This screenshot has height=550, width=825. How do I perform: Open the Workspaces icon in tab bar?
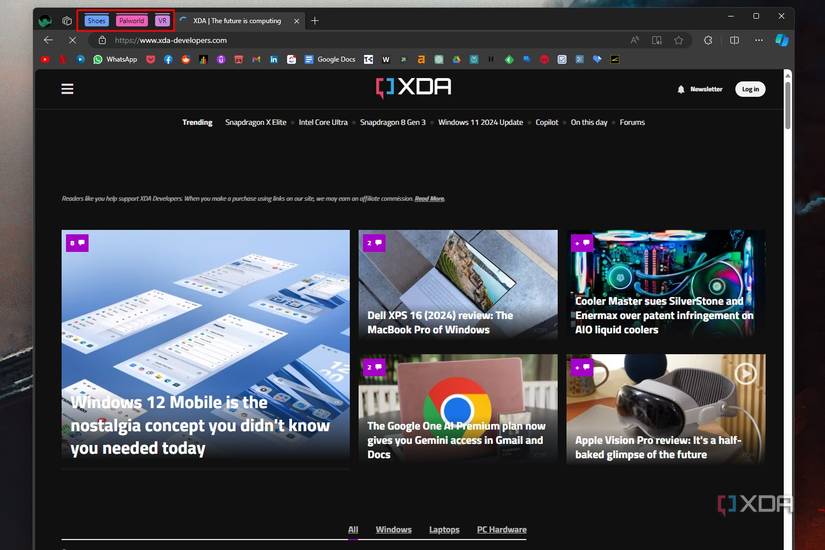pos(67,21)
